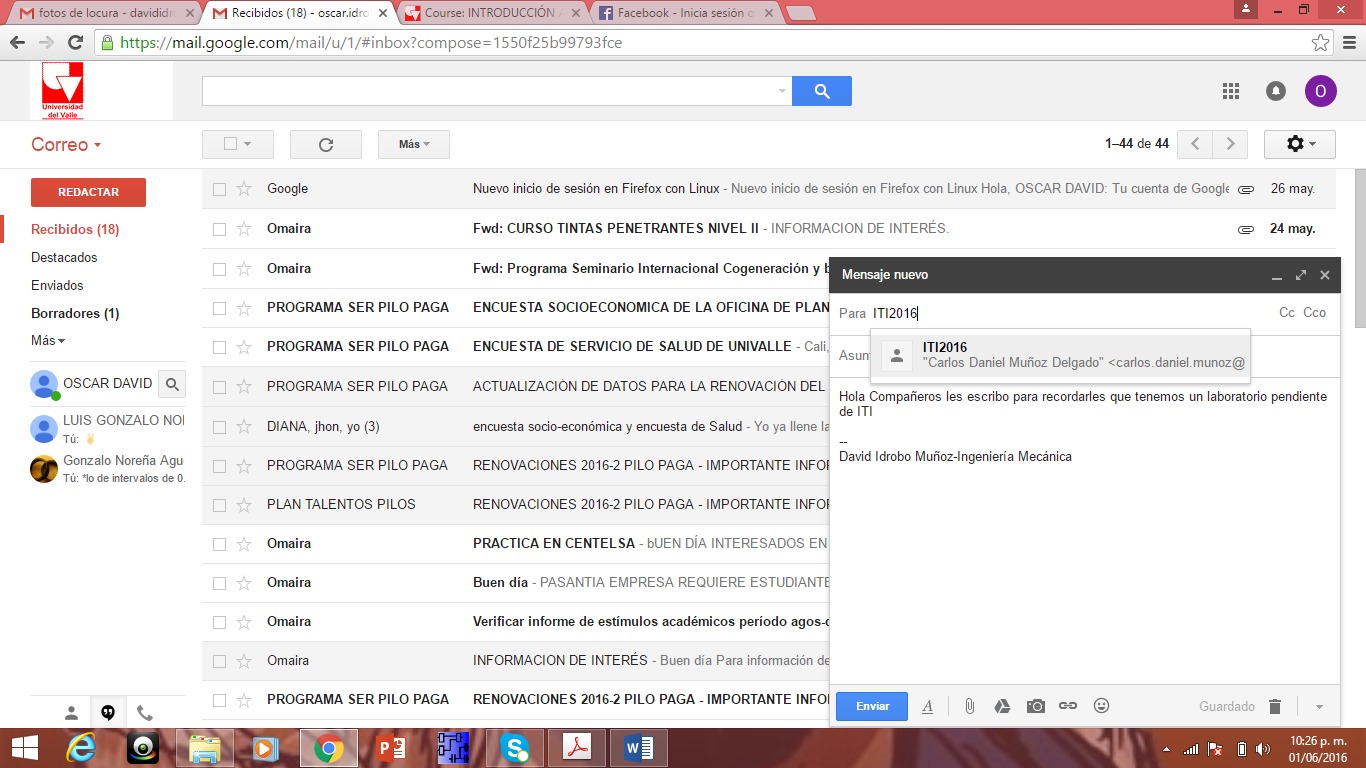The height and width of the screenshot is (768, 1366).
Task: Expand the Correo dropdown
Action: [66, 145]
